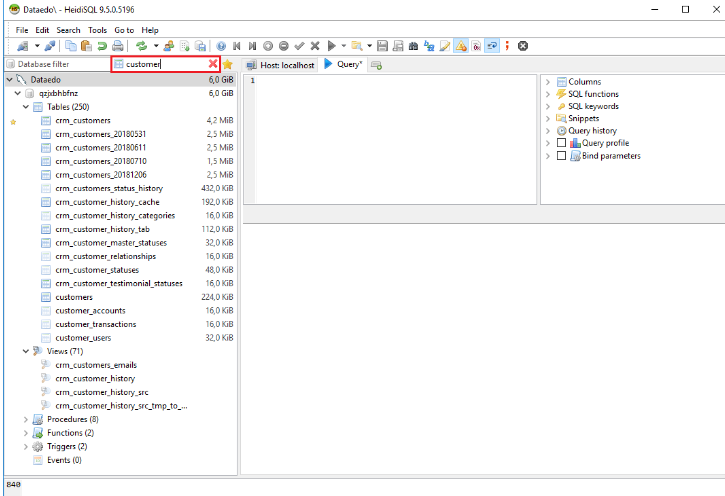The image size is (725, 496).
Task: Expand the Query history helper node
Action: pos(548,131)
